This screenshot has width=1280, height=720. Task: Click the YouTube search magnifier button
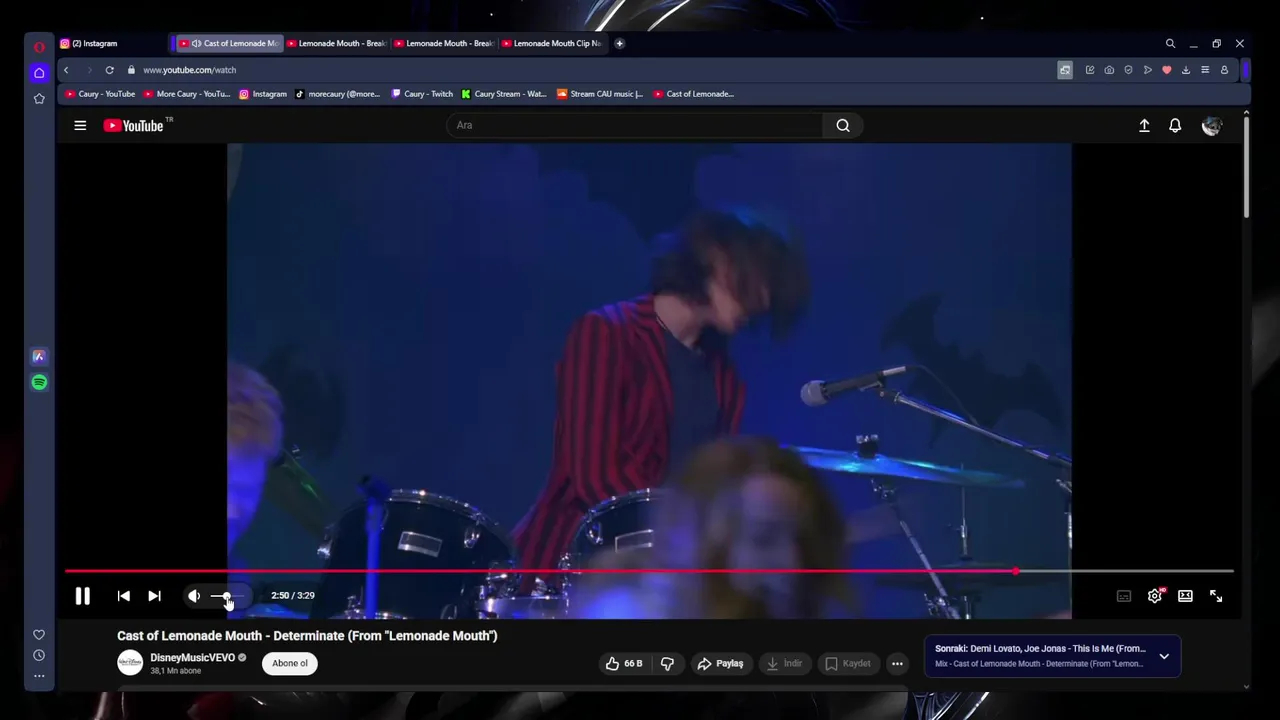[x=843, y=125]
